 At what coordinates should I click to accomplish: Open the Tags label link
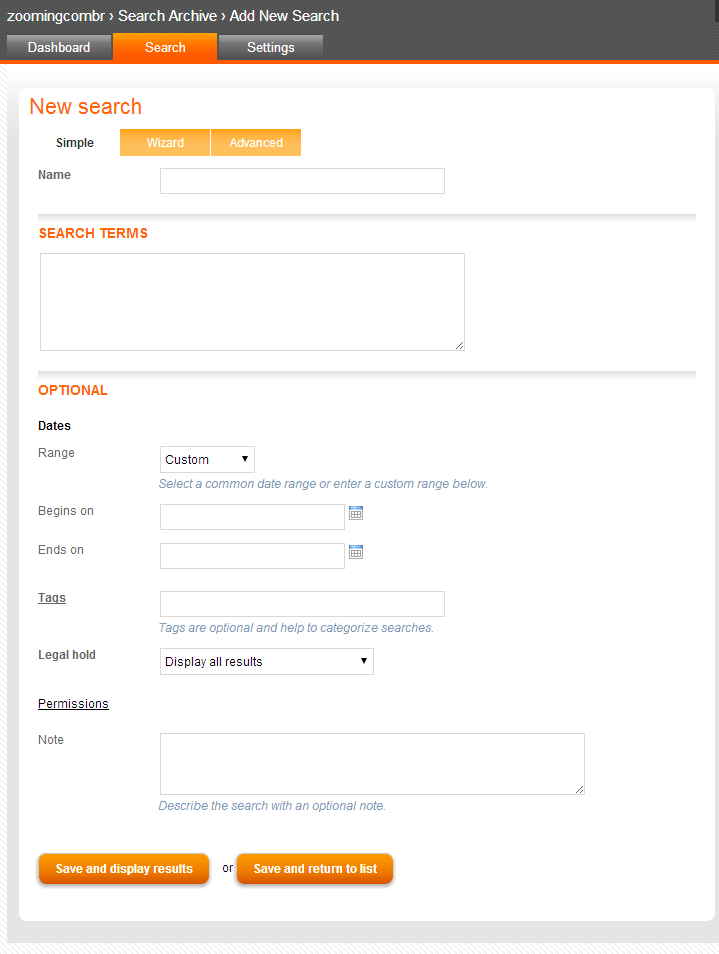[x=52, y=597]
